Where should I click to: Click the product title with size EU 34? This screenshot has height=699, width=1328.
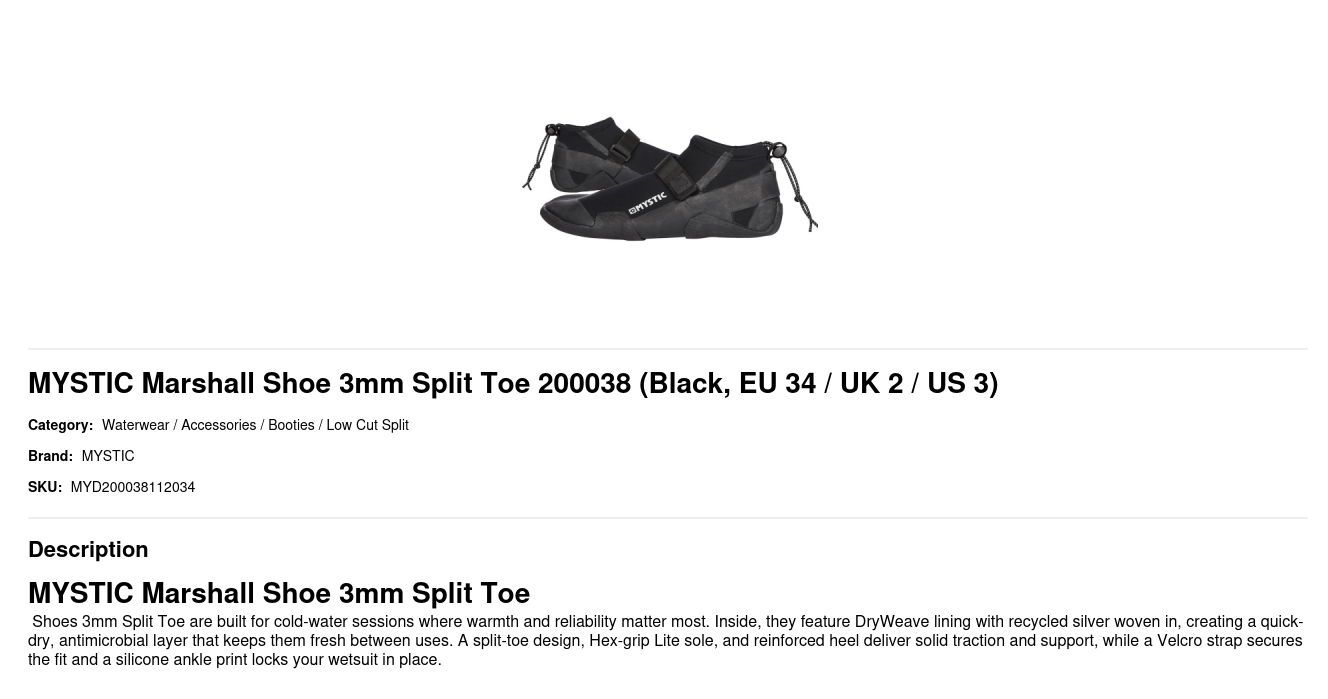tap(513, 383)
